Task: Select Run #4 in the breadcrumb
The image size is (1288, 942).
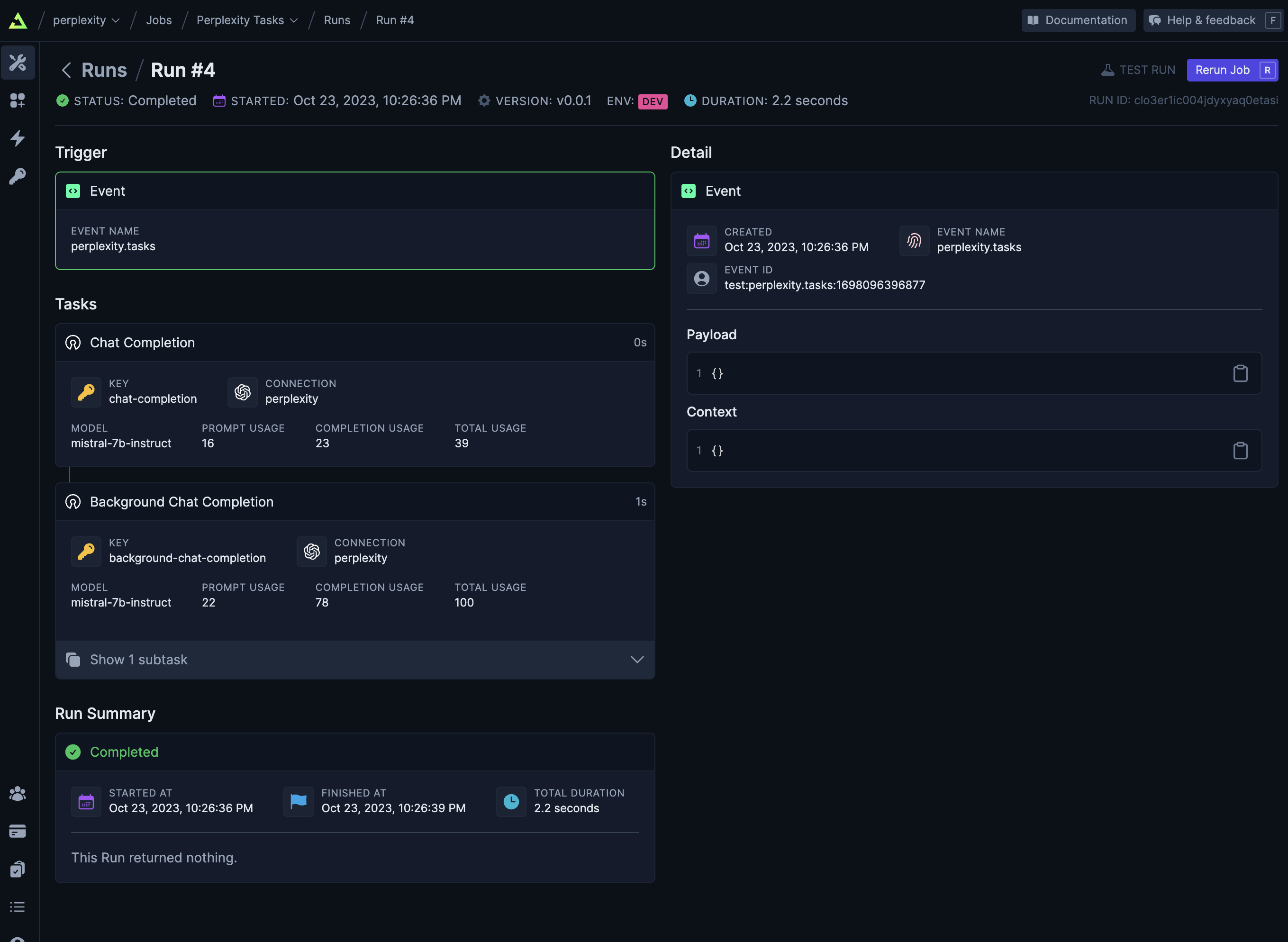Action: (395, 20)
